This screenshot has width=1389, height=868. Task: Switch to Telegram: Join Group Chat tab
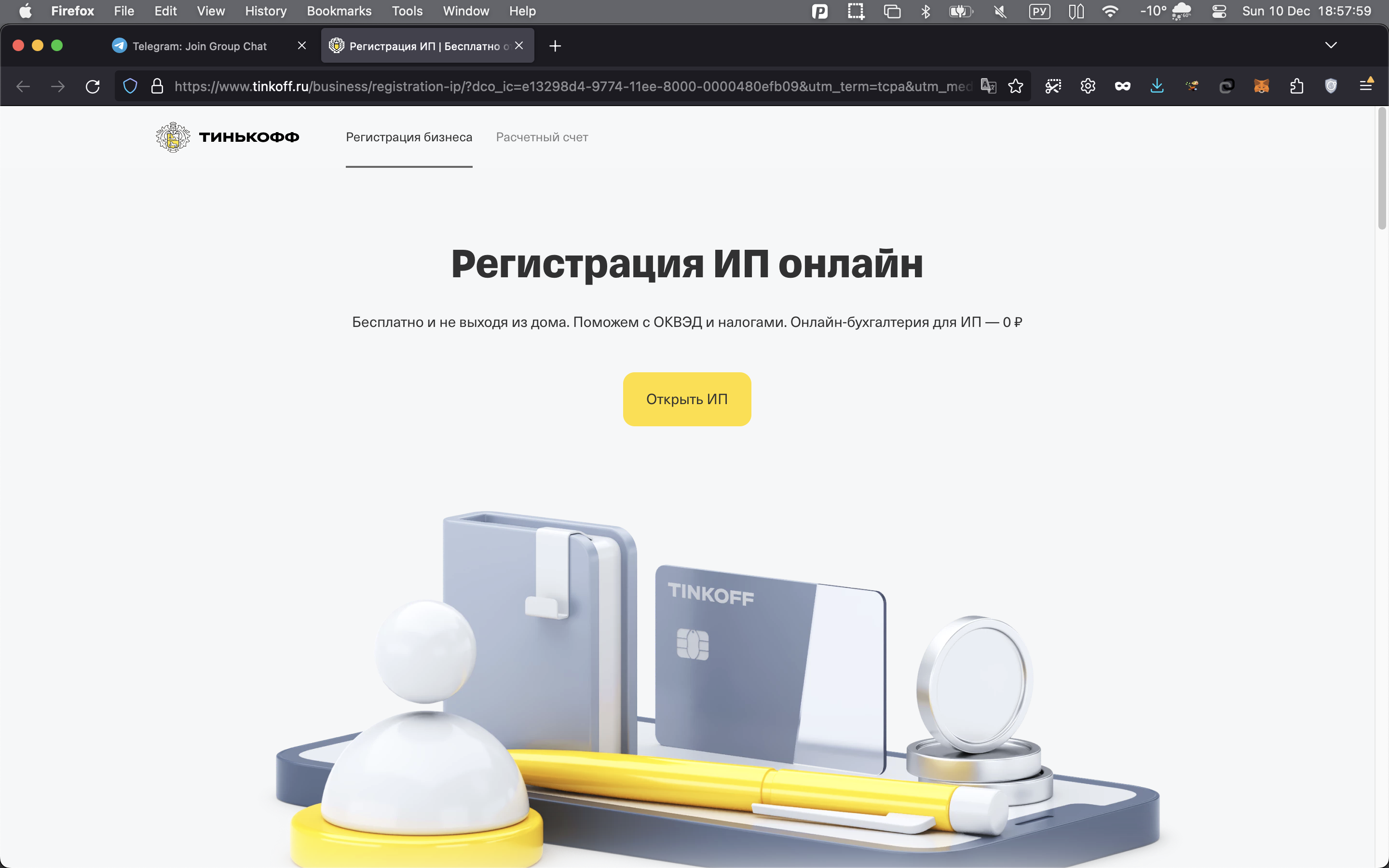199,46
